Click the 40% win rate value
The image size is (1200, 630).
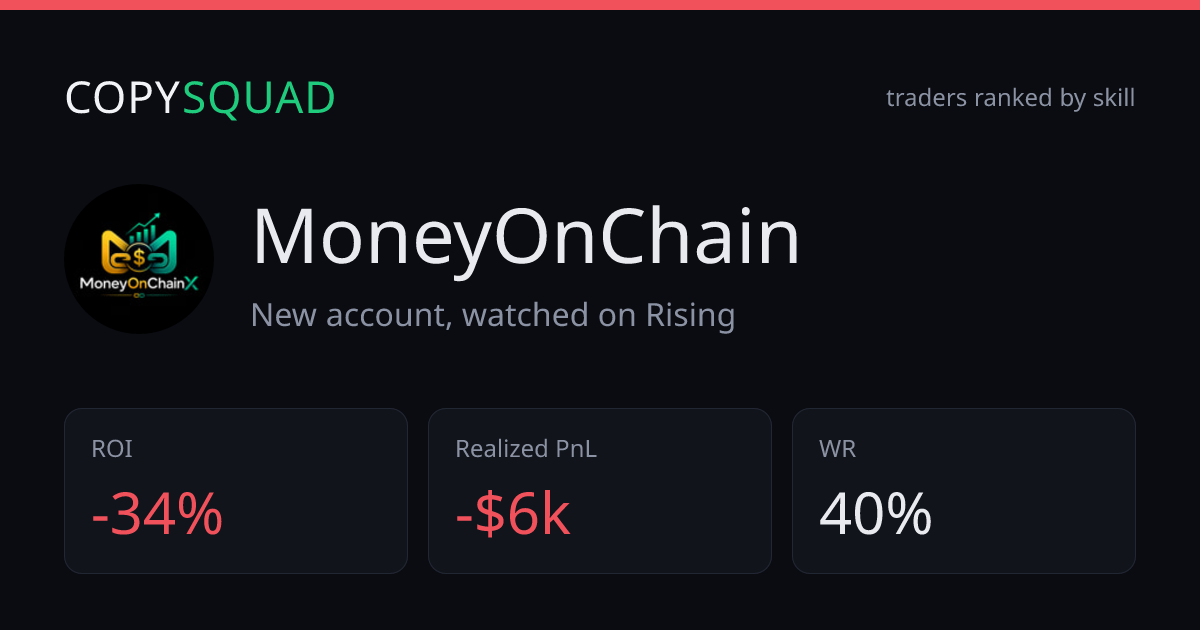pos(876,516)
